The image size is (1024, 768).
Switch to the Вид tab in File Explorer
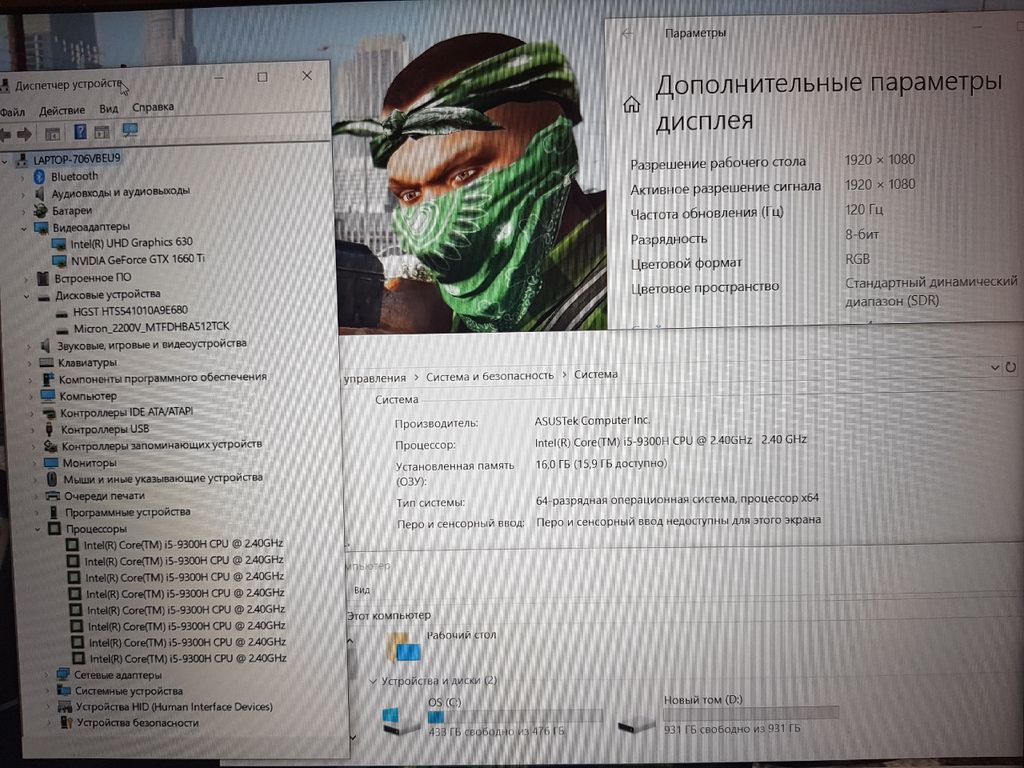point(362,590)
